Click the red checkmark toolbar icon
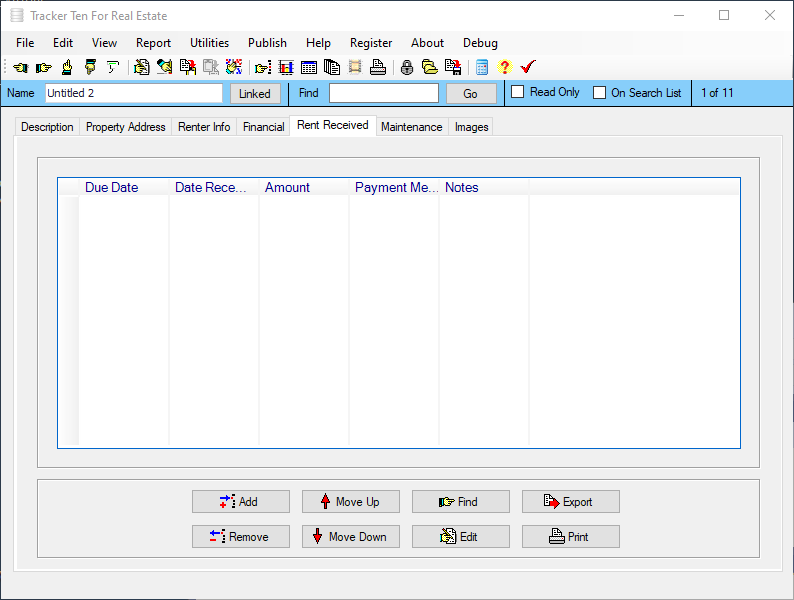Image resolution: width=794 pixels, height=600 pixels. (528, 67)
